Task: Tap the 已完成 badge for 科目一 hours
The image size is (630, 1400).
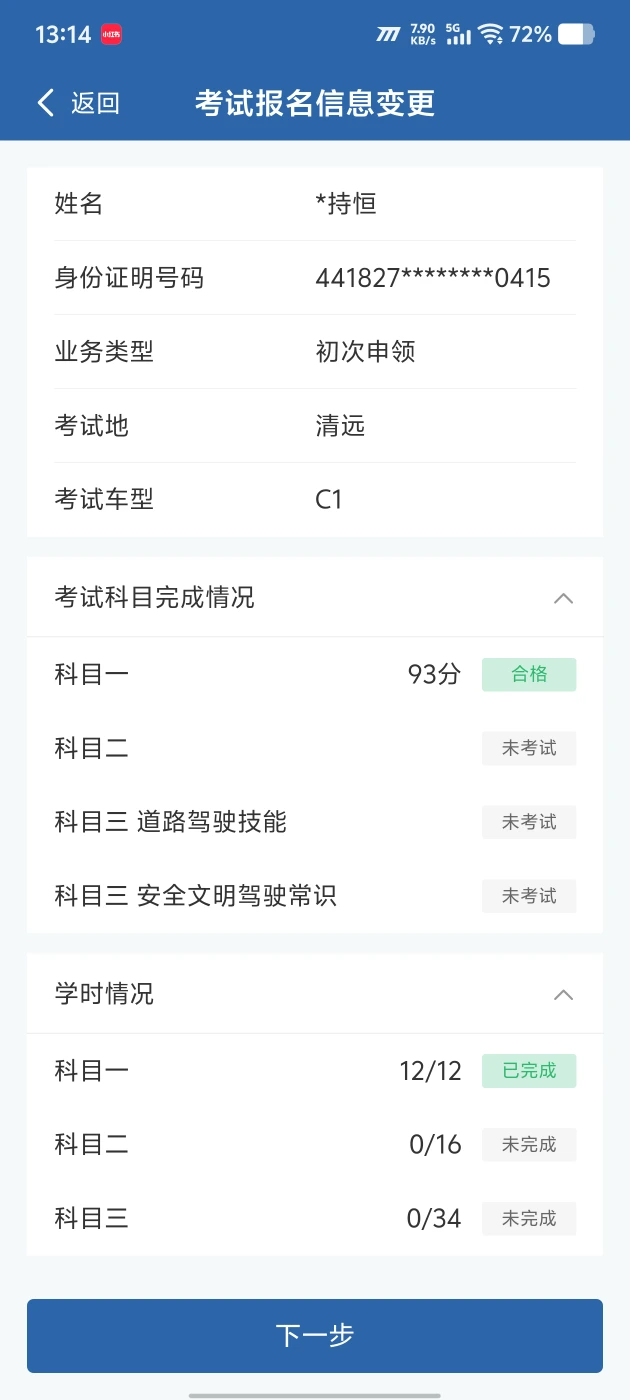Action: 529,1071
